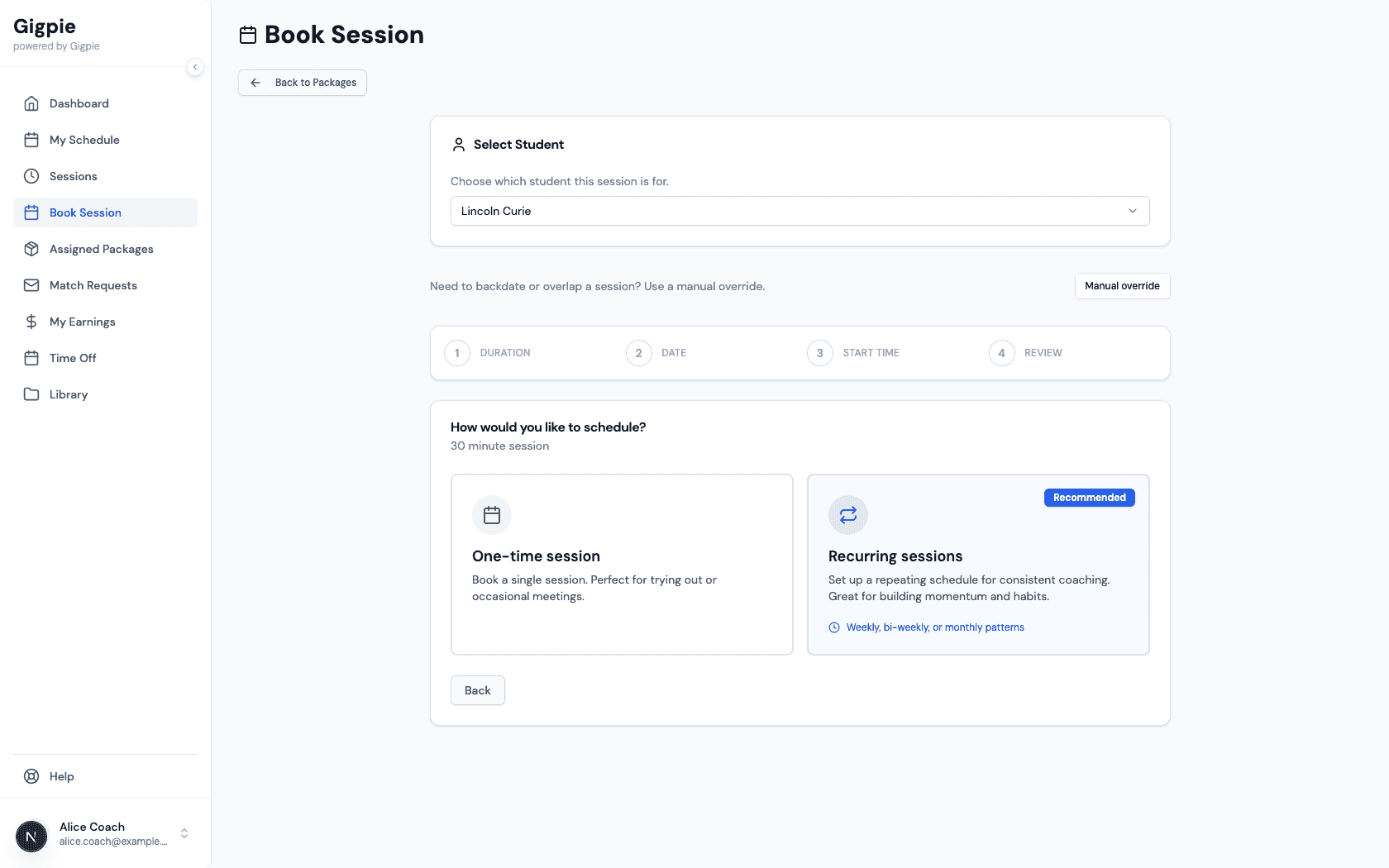This screenshot has width=1389, height=868.
Task: Open My Schedule calendar icon
Action: tap(31, 140)
